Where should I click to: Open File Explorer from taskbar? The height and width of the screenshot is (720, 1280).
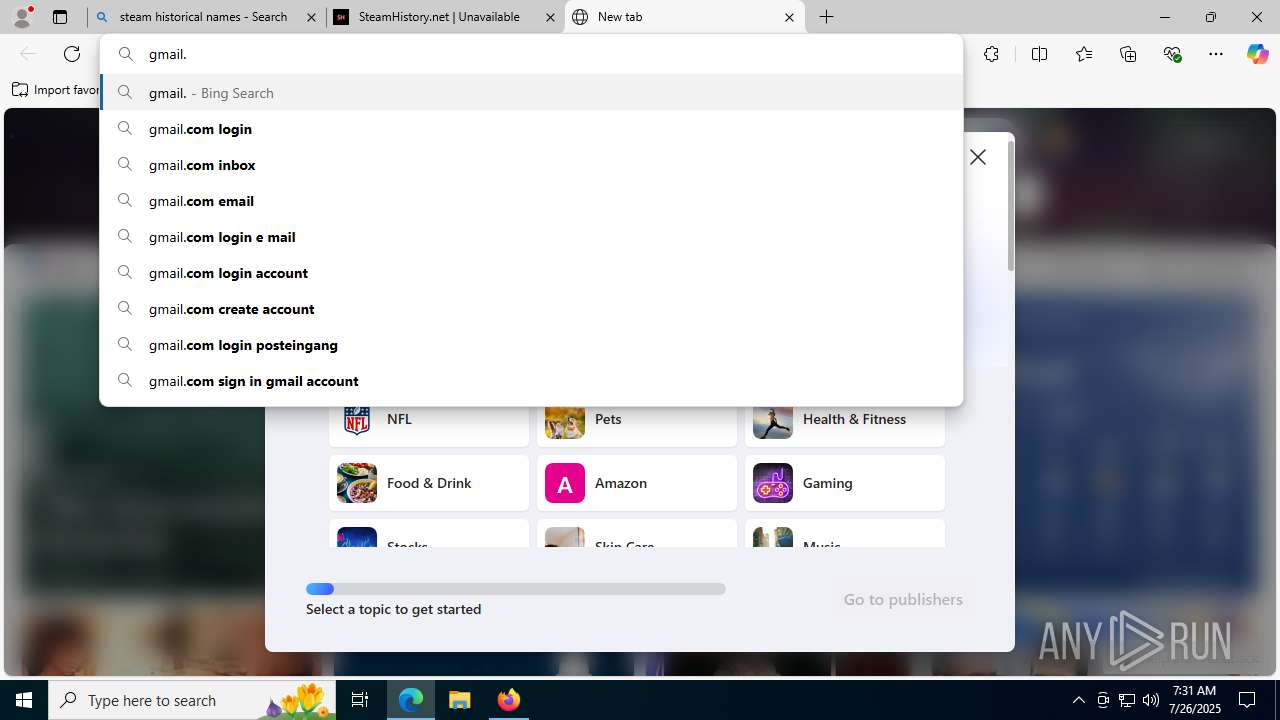click(460, 700)
